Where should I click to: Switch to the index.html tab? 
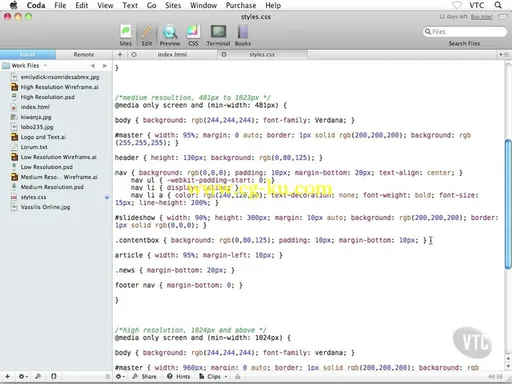coord(172,54)
